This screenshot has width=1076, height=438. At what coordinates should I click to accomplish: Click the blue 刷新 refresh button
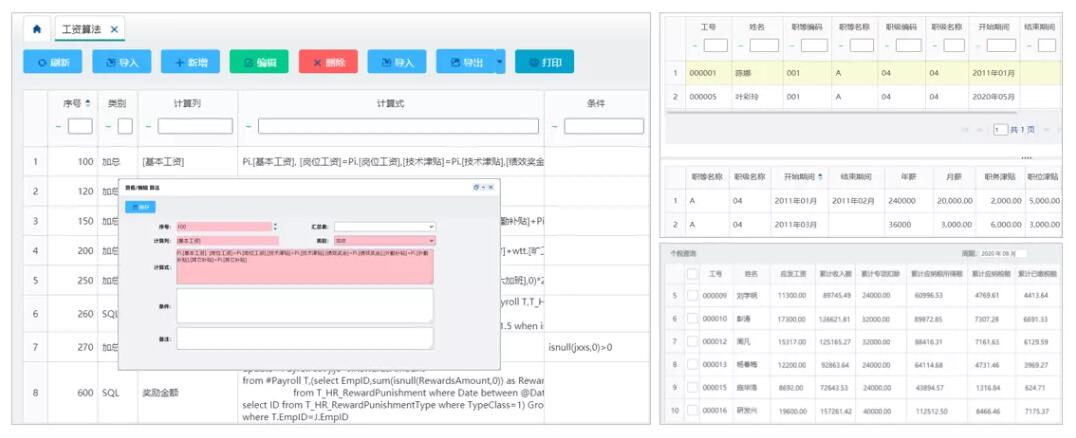pos(52,62)
